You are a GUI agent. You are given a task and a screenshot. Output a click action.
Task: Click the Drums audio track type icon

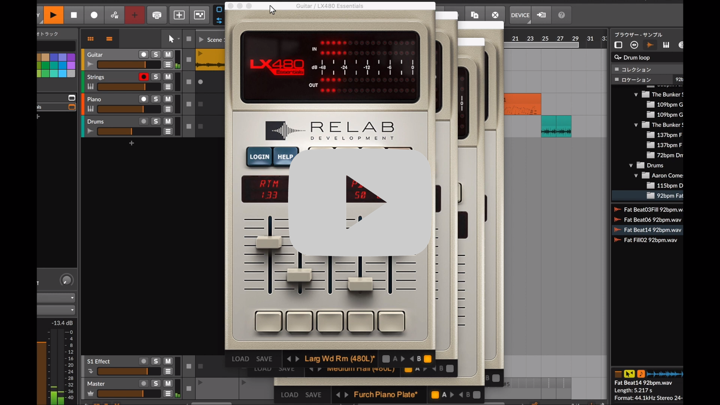click(90, 131)
